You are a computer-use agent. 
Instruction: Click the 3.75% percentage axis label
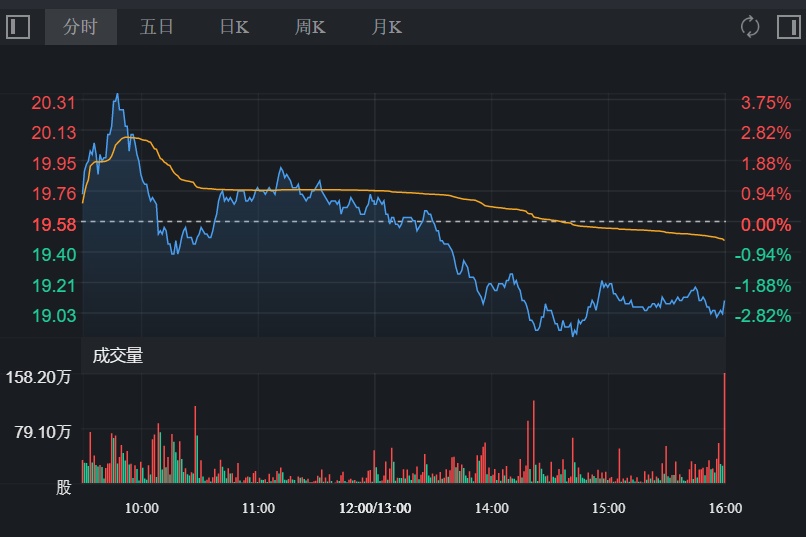765,102
